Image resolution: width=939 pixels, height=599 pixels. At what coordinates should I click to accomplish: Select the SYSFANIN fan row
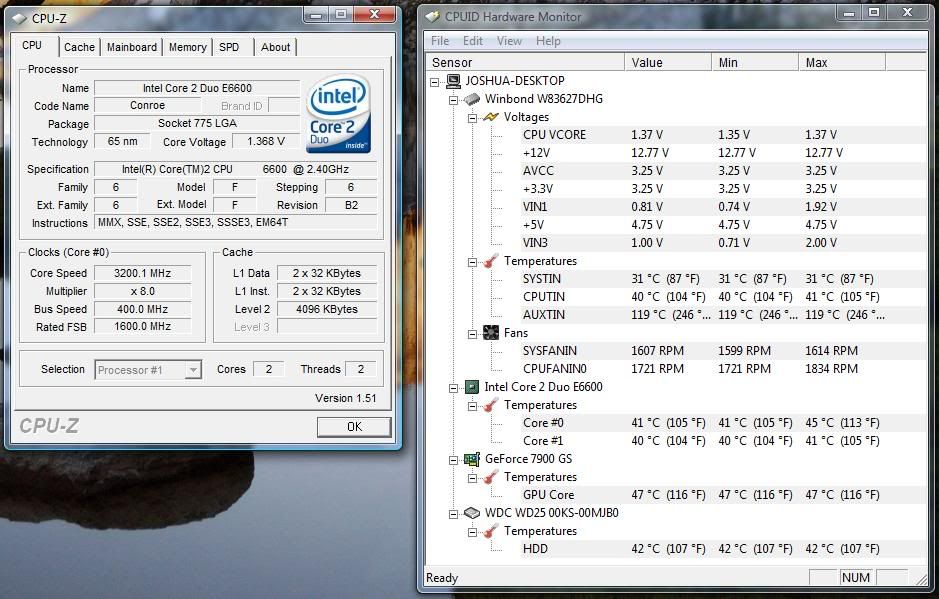723,350
